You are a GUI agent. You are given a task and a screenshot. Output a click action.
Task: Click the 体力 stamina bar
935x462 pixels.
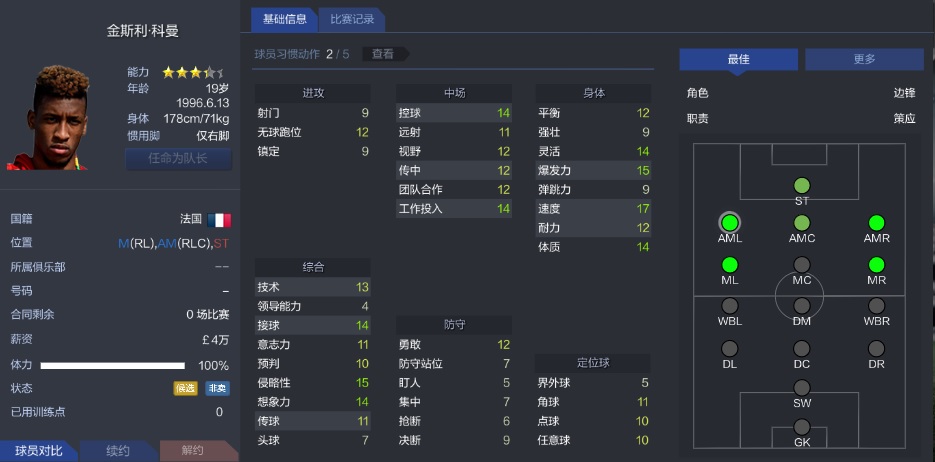coord(113,365)
